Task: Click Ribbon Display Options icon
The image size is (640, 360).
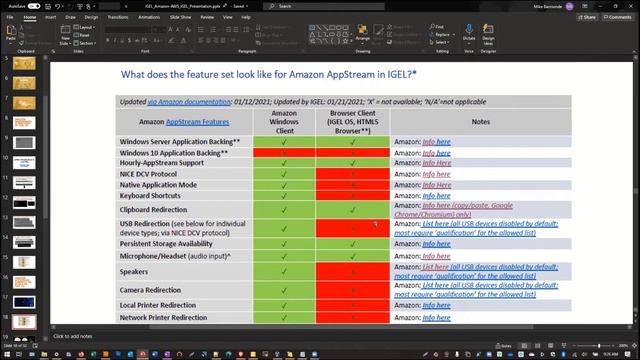Action: [585, 6]
